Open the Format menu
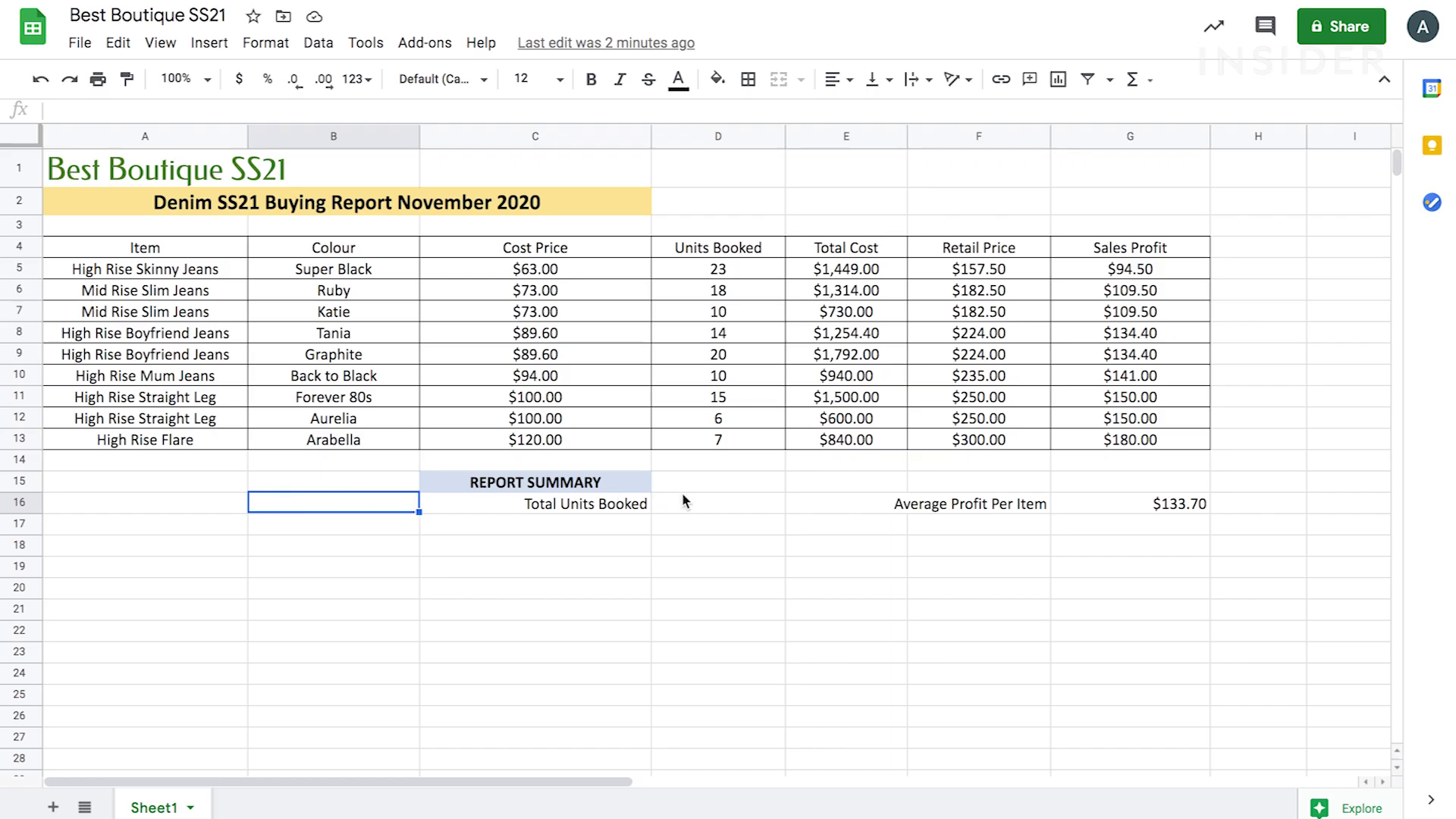The width and height of the screenshot is (1456, 819). point(265,42)
